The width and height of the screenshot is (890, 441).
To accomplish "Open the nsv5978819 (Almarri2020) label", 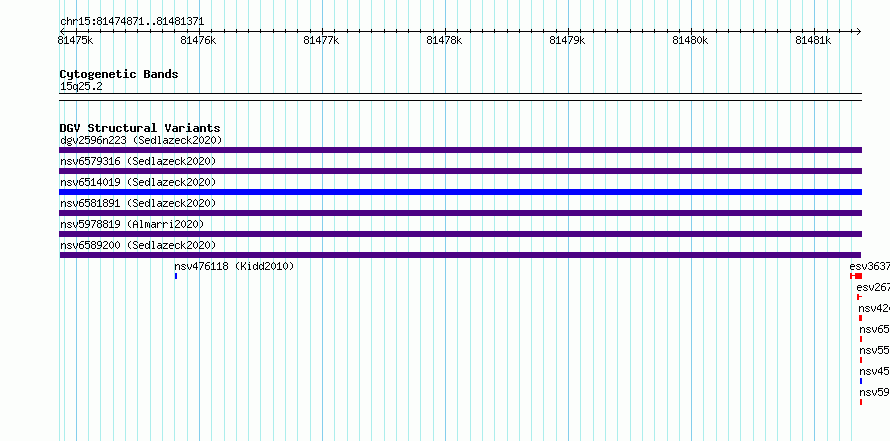I will pyautogui.click(x=132, y=224).
